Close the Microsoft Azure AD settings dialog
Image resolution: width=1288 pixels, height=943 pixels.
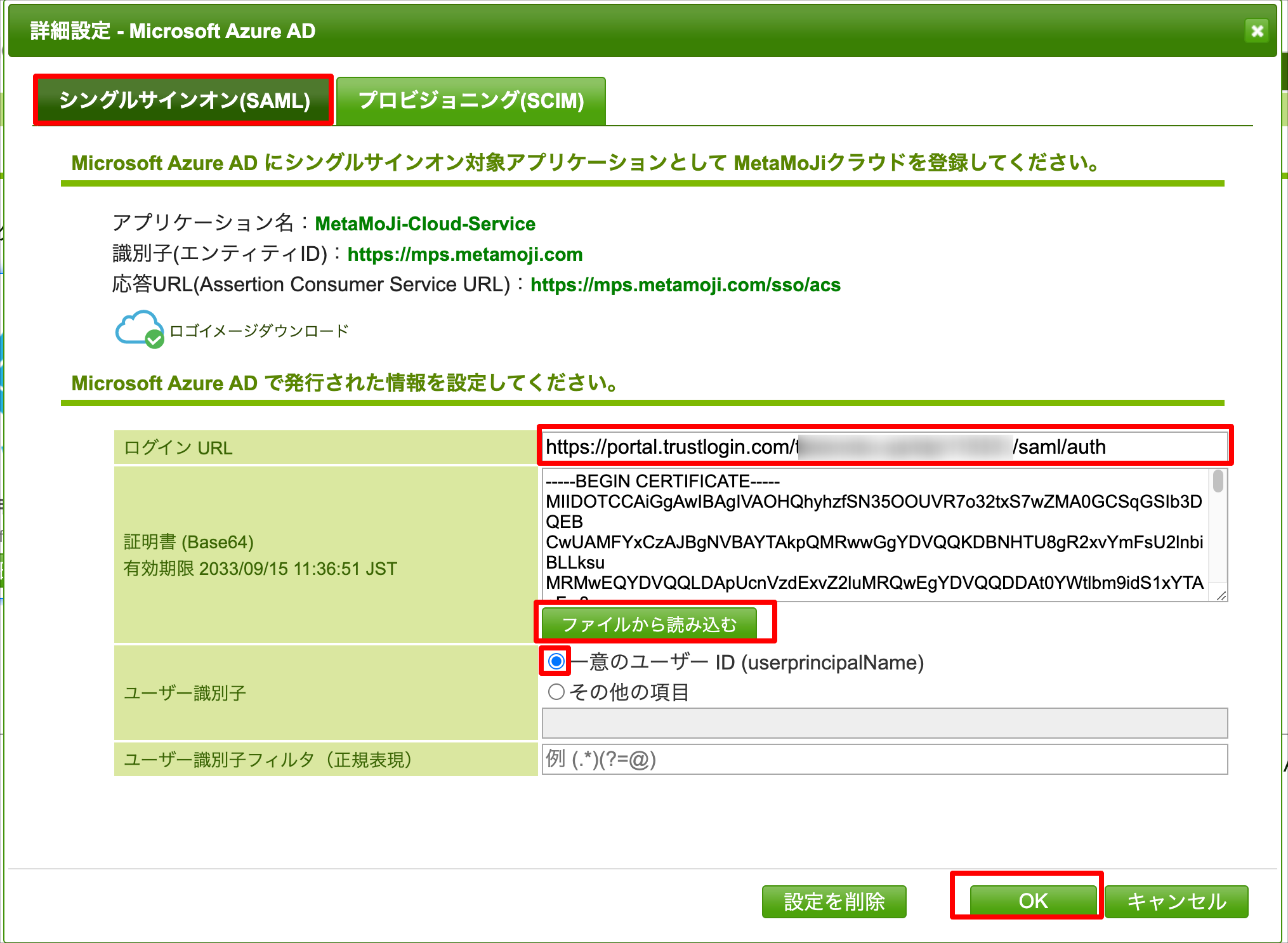[x=1257, y=30]
